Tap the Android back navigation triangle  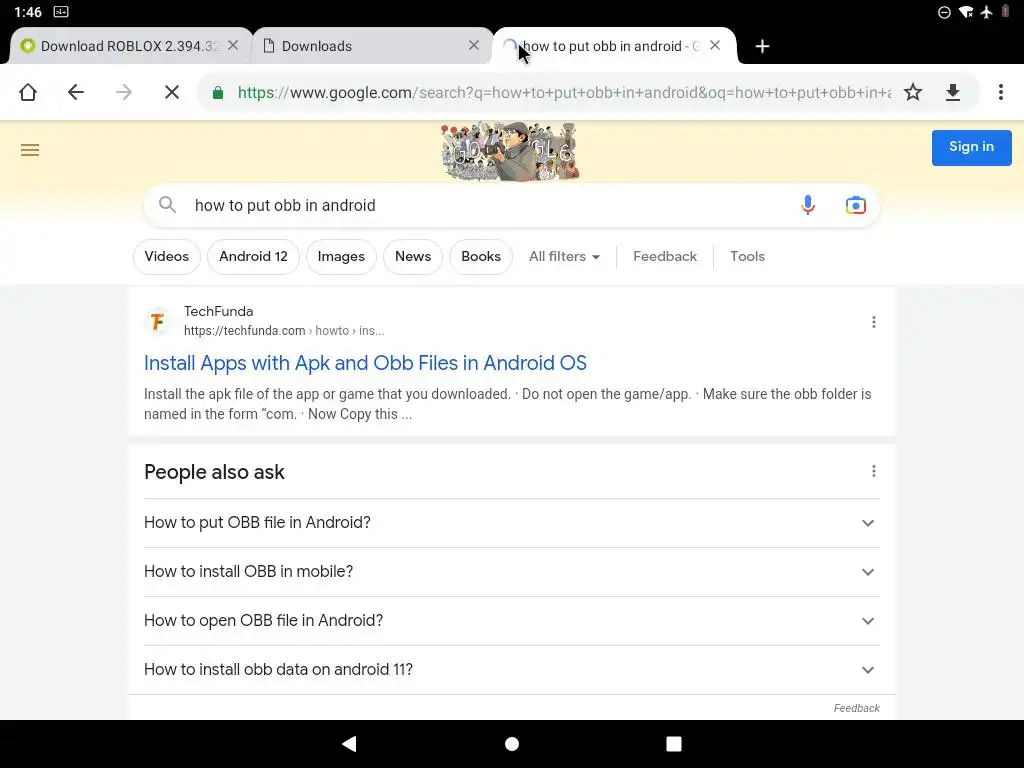click(x=349, y=744)
